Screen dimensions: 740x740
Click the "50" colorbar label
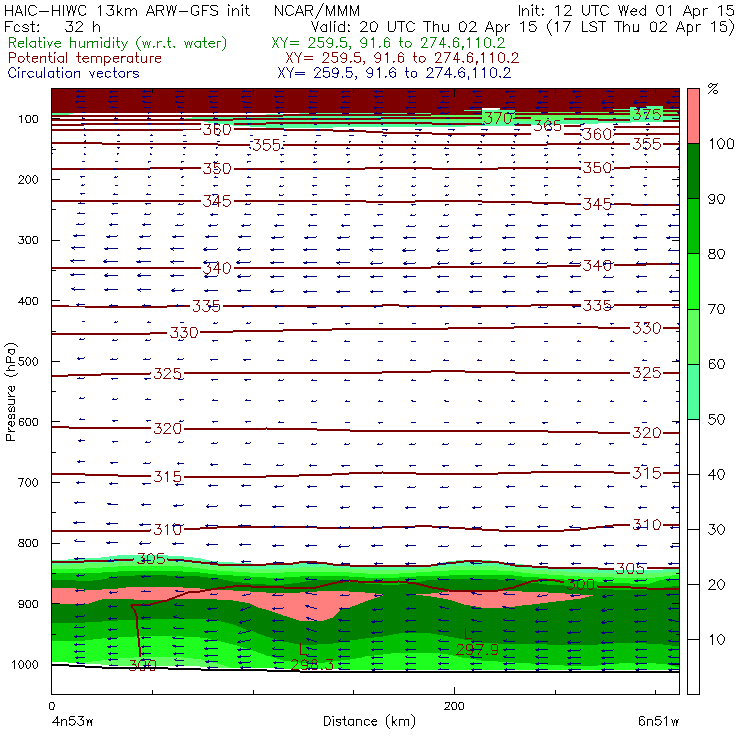click(x=716, y=419)
